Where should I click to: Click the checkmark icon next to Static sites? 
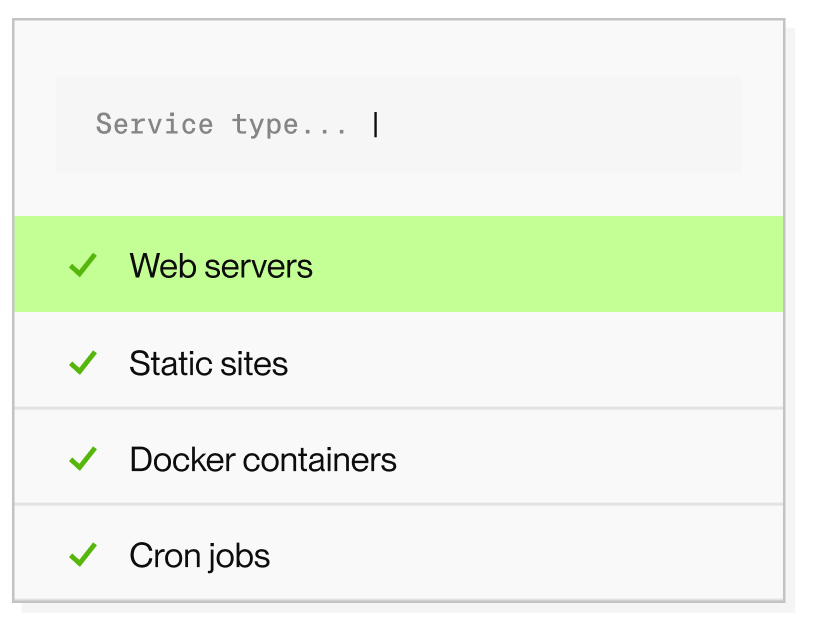tap(83, 363)
